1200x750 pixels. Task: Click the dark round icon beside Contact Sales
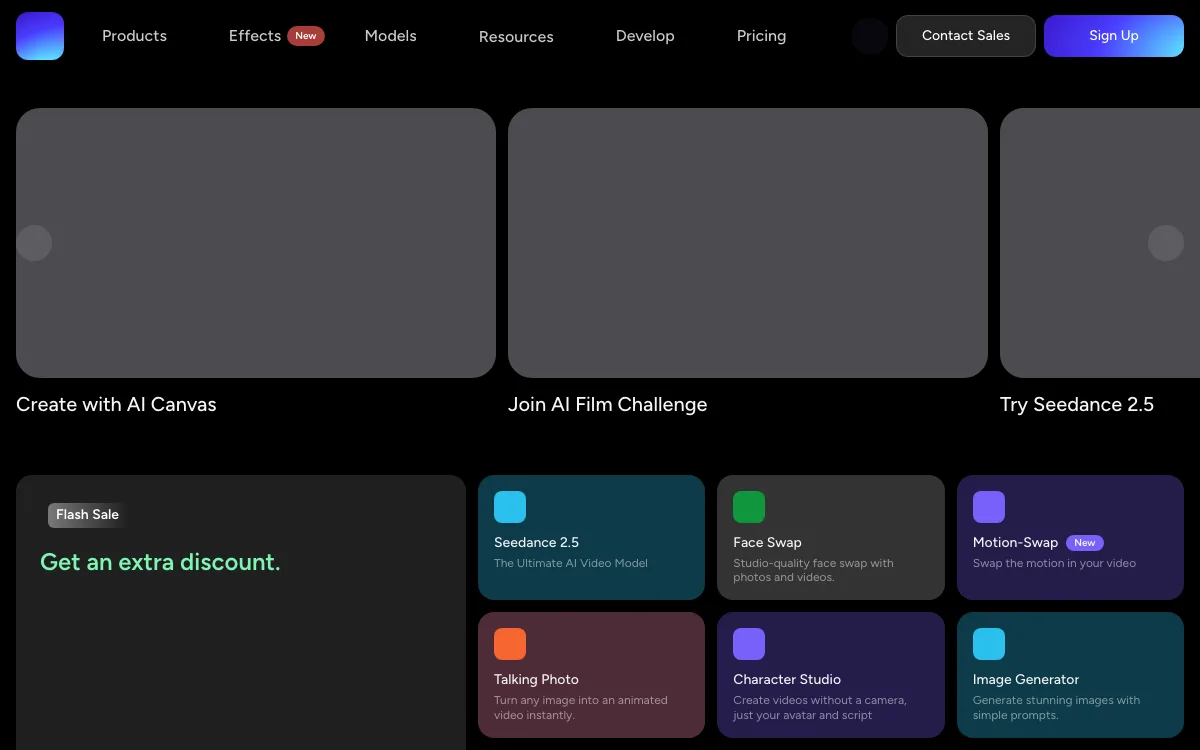870,36
